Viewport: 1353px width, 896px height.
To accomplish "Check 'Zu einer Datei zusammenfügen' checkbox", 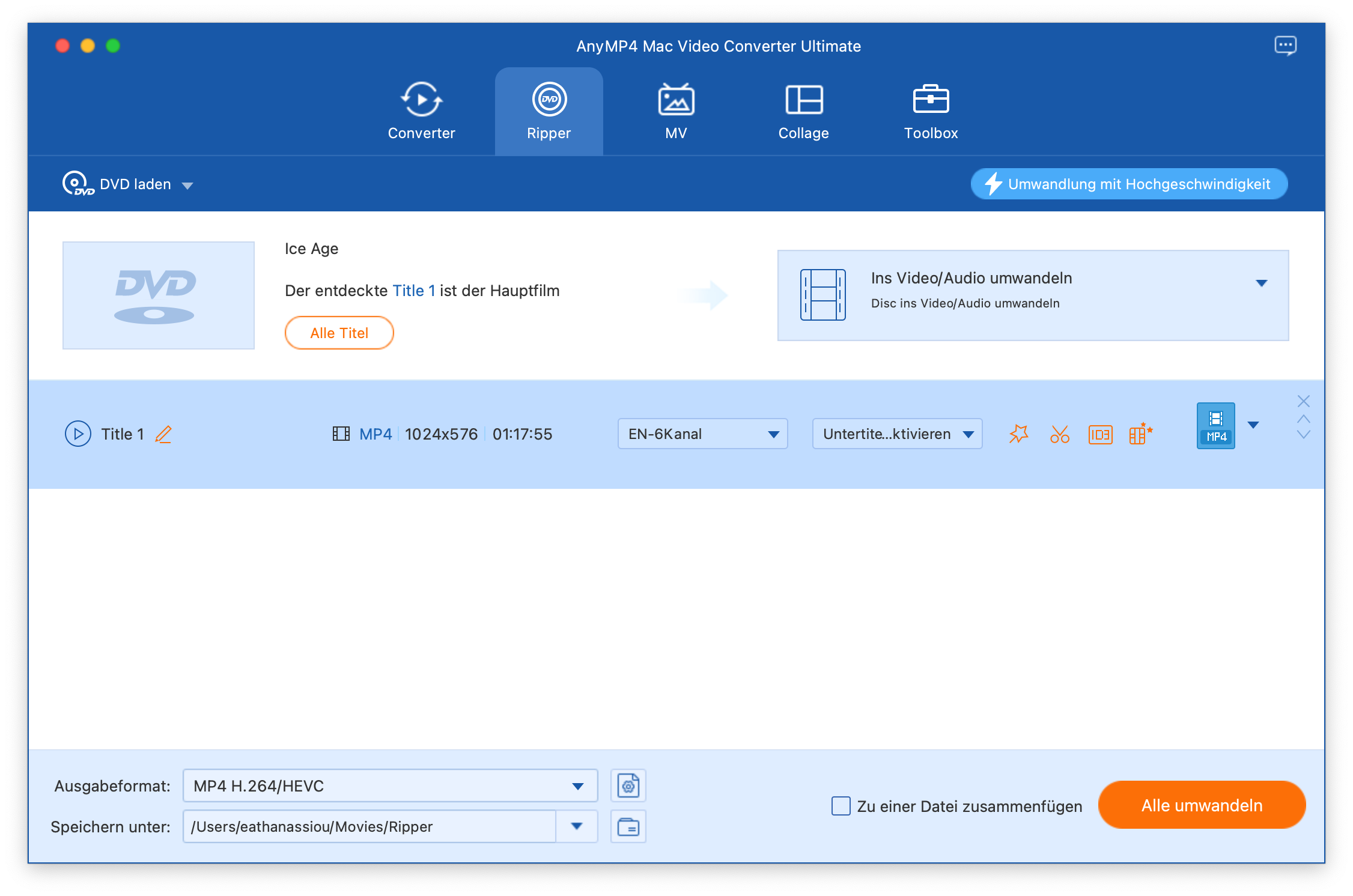I will 841,806.
